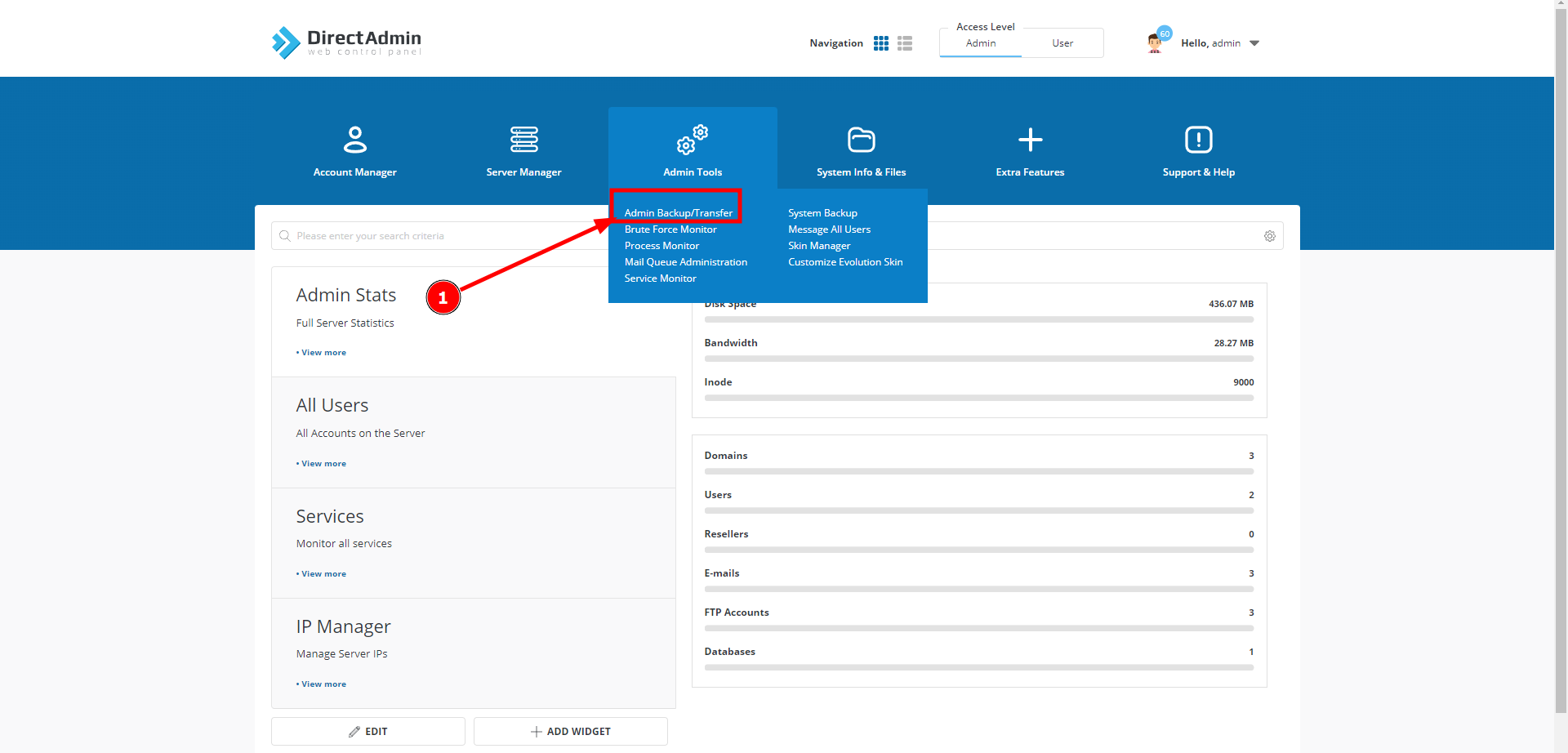Click the Bandwidth label
Screen dimensions: 1568x753
point(730,343)
